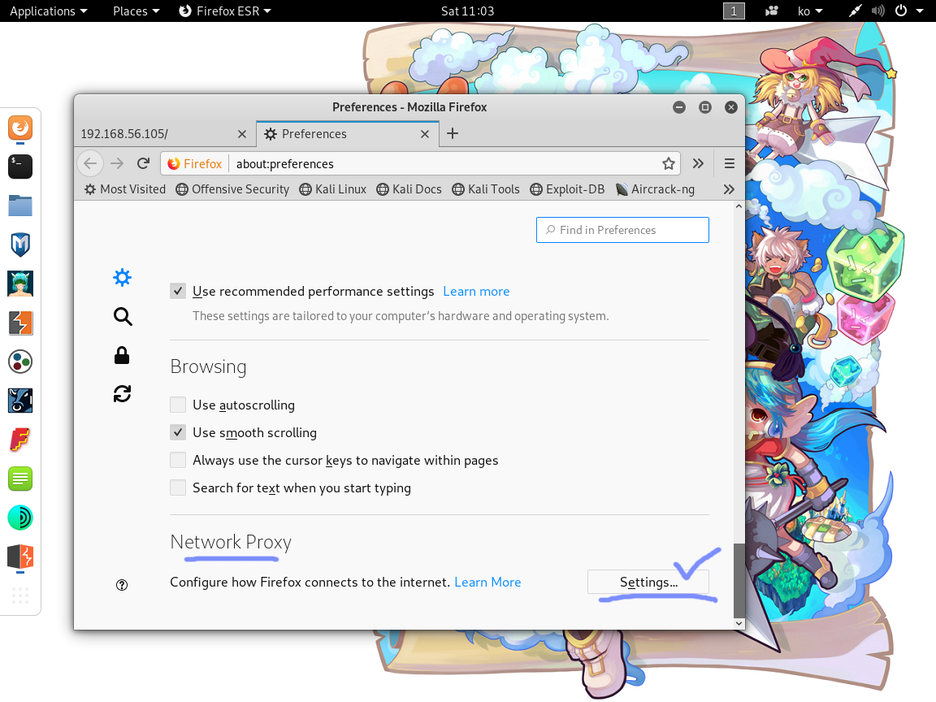
Task: Open Network Proxy Settings button
Action: point(648,582)
